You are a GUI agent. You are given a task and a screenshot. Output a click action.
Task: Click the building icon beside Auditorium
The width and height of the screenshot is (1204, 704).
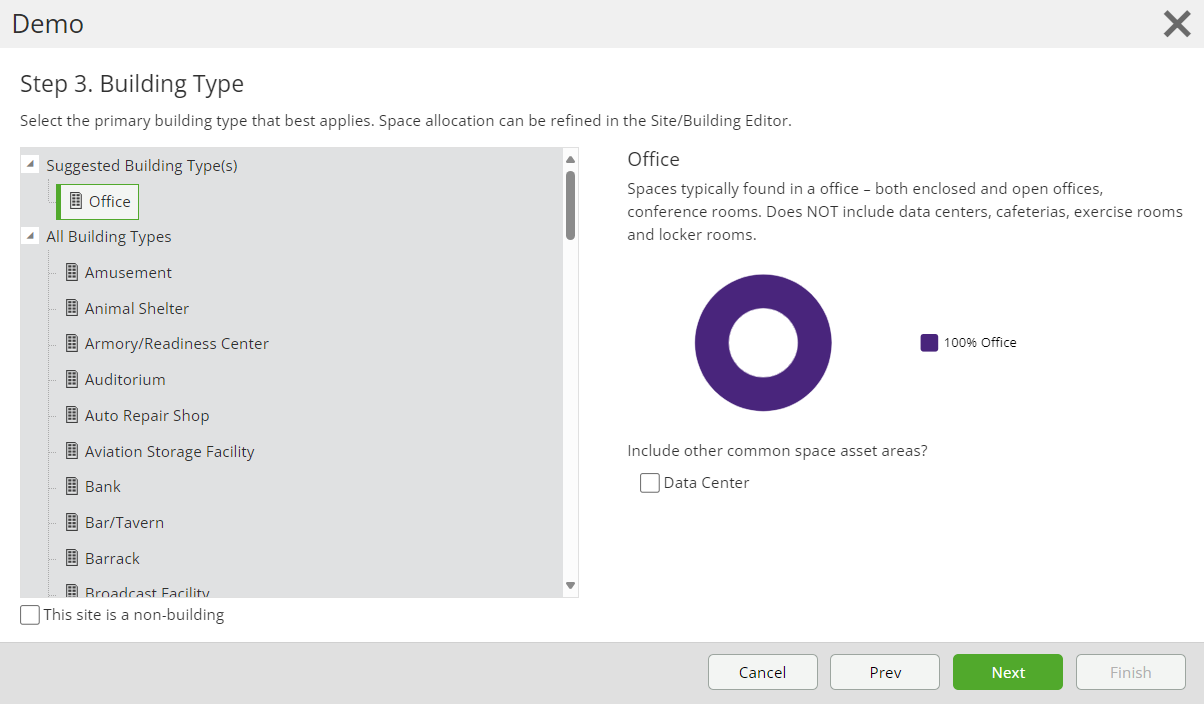click(72, 379)
